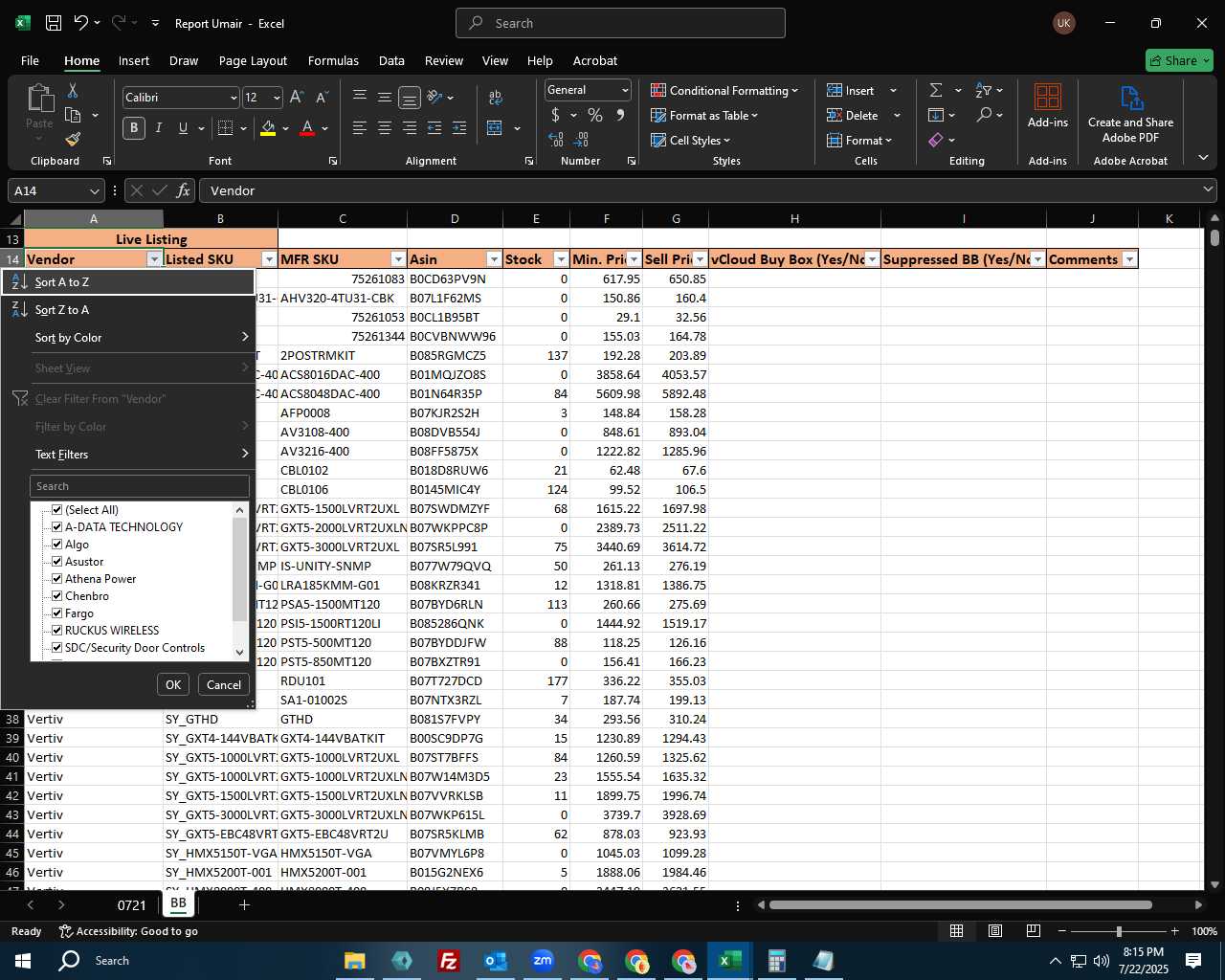Click the Sort & Filter icon
This screenshot has width=1225, height=980.
[983, 90]
